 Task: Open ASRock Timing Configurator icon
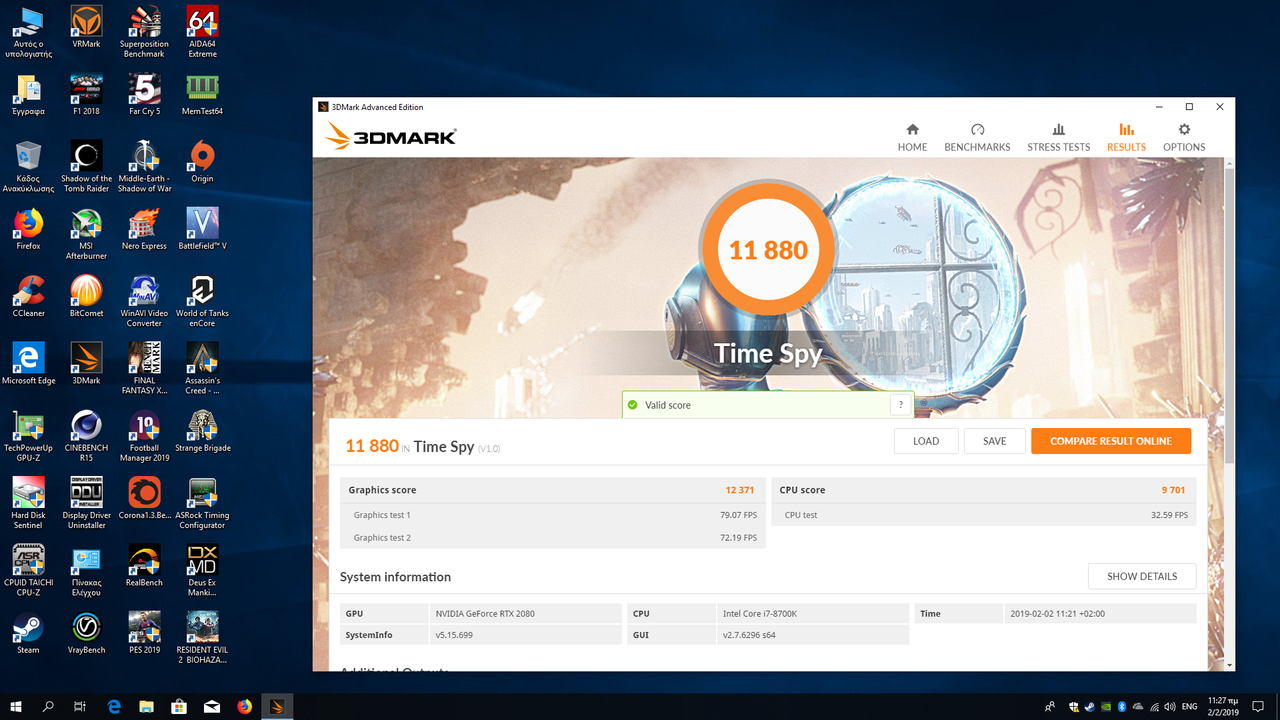(x=203, y=503)
